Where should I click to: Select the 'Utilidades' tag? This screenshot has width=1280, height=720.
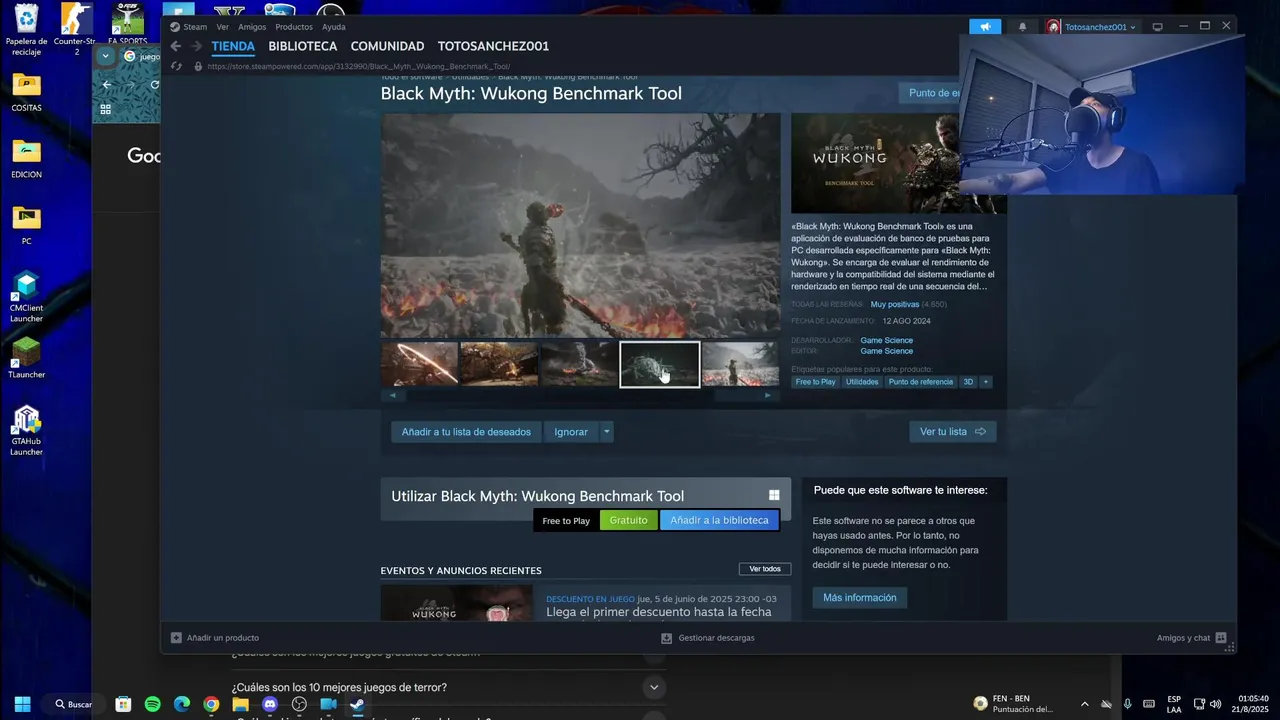[862, 382]
